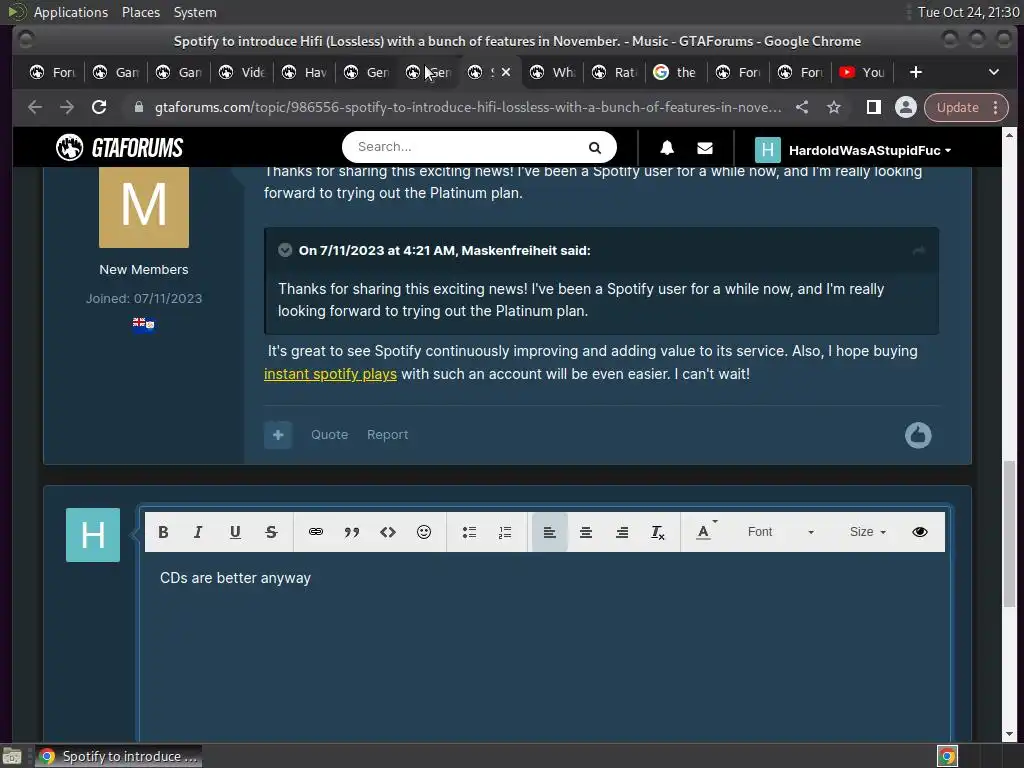
Task: Open the System menu
Action: (x=195, y=12)
